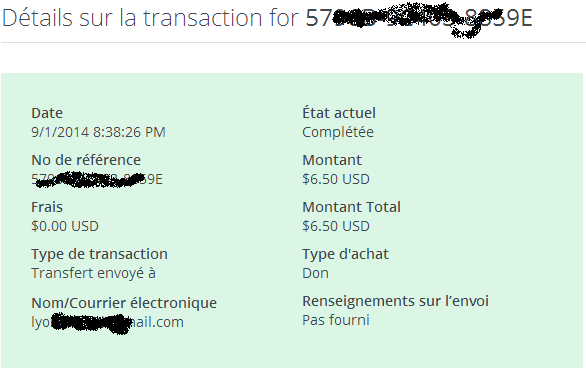This screenshot has width=586, height=368.
Task: Click the date value 9/1/2014 8:38:26 PM
Action: pyautogui.click(x=98, y=132)
